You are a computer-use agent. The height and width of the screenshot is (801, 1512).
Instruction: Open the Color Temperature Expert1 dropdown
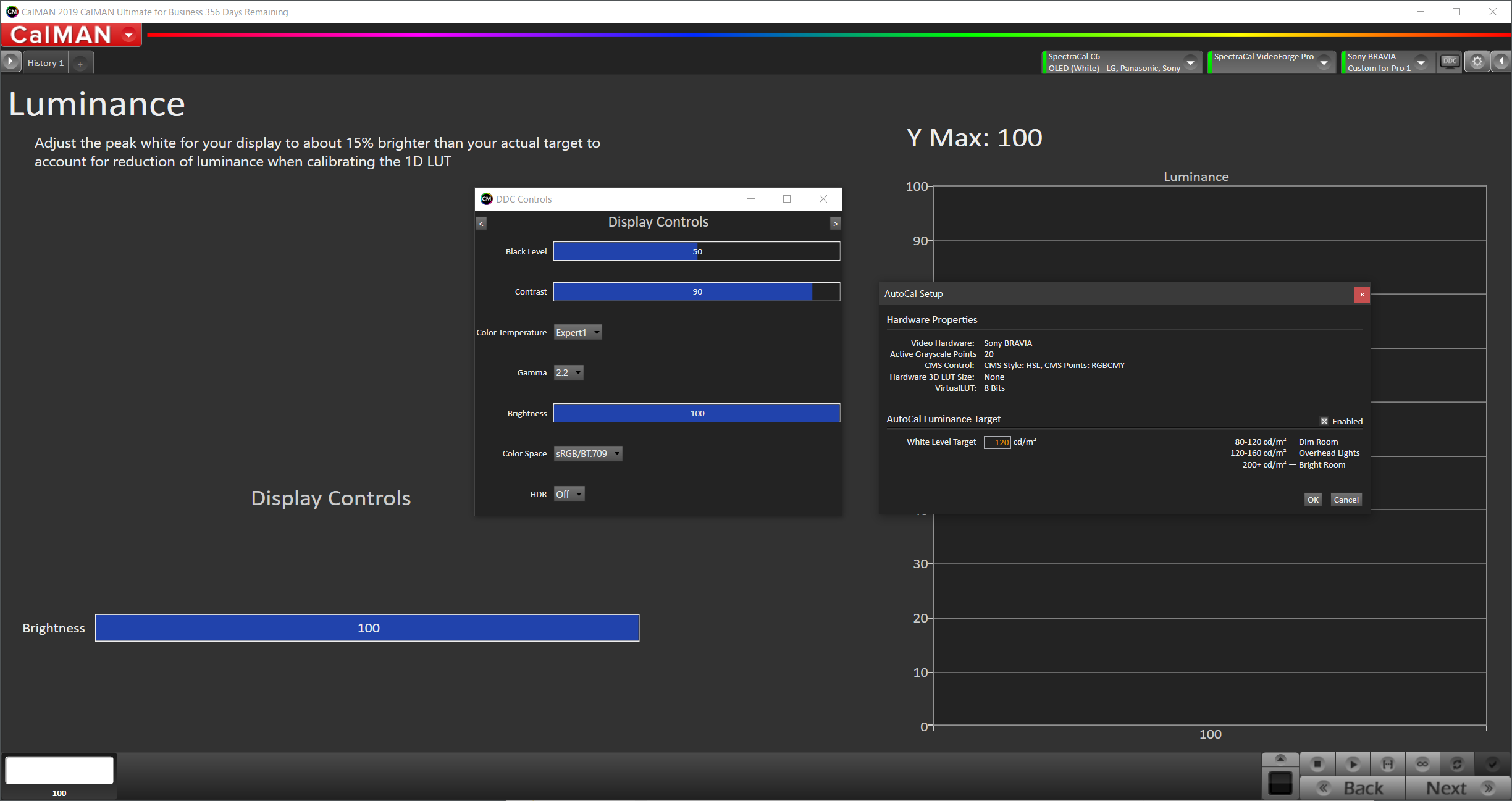pyautogui.click(x=577, y=332)
